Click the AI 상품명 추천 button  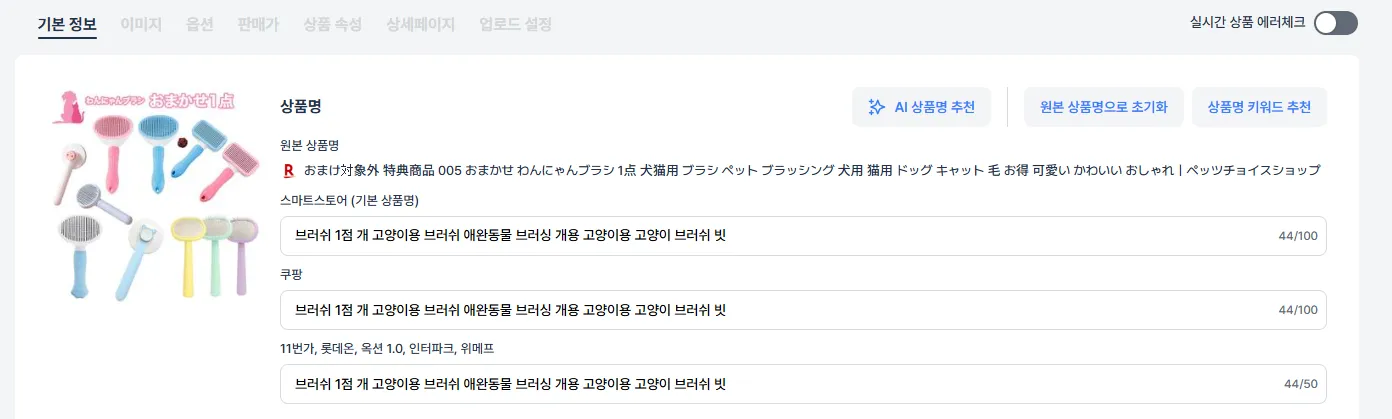click(921, 107)
